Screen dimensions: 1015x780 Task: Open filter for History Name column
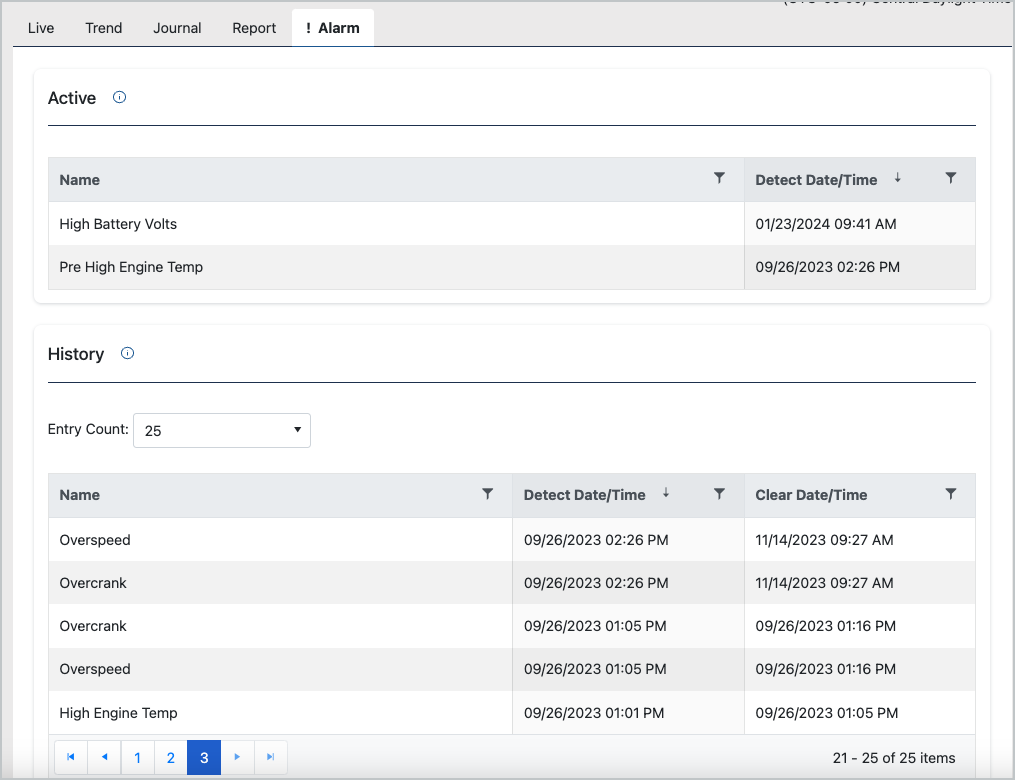click(x=487, y=494)
